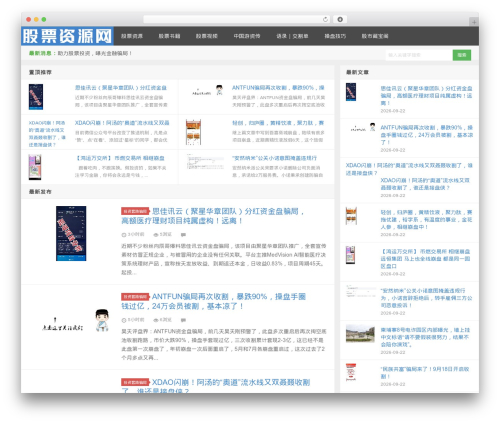Viewport: 500px width, 423px height.
Task: Open ANTFUN article in 最新文章 sidebar
Action: [x=427, y=135]
